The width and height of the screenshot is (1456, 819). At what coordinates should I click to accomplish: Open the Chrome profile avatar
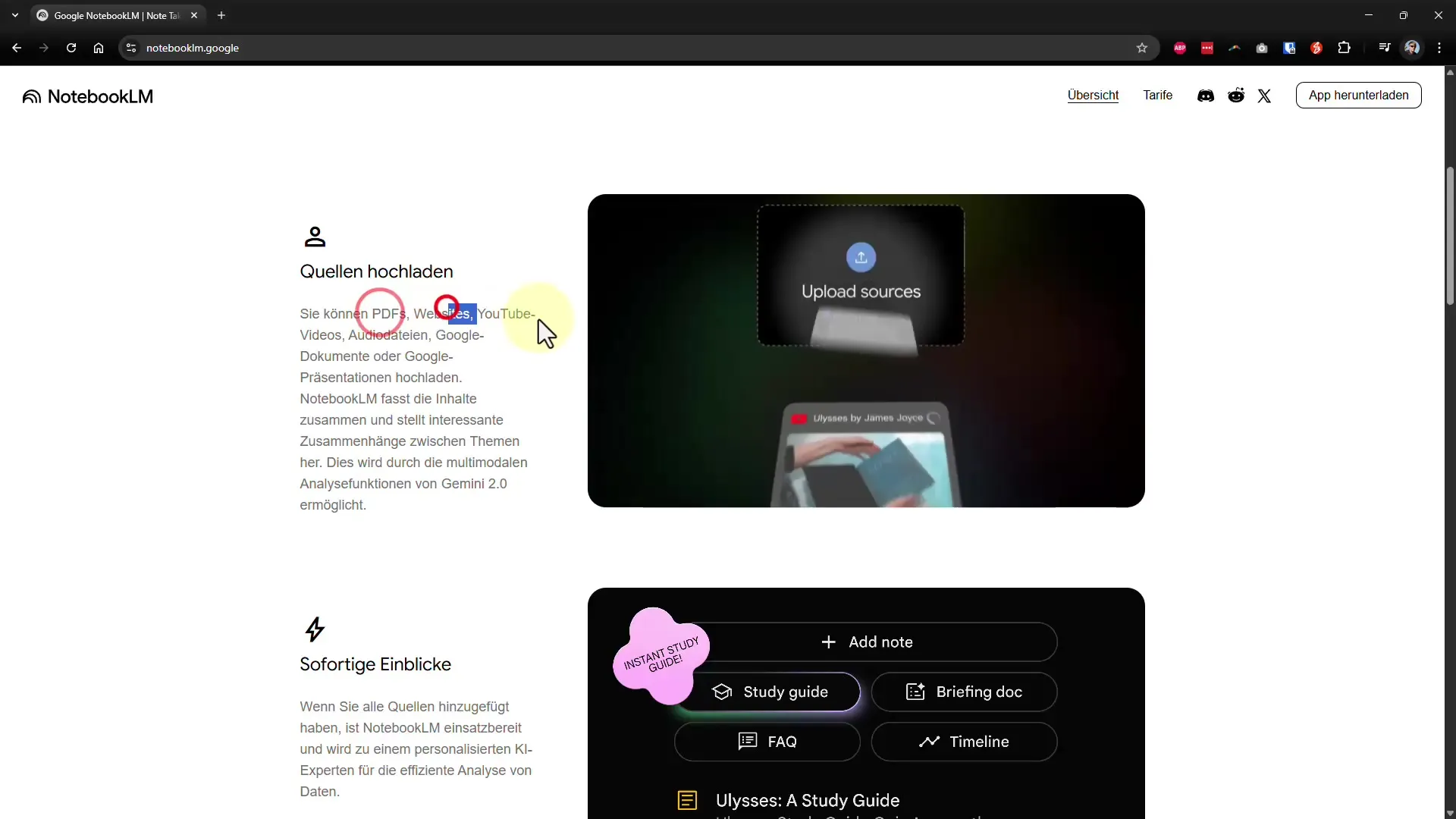1412,48
